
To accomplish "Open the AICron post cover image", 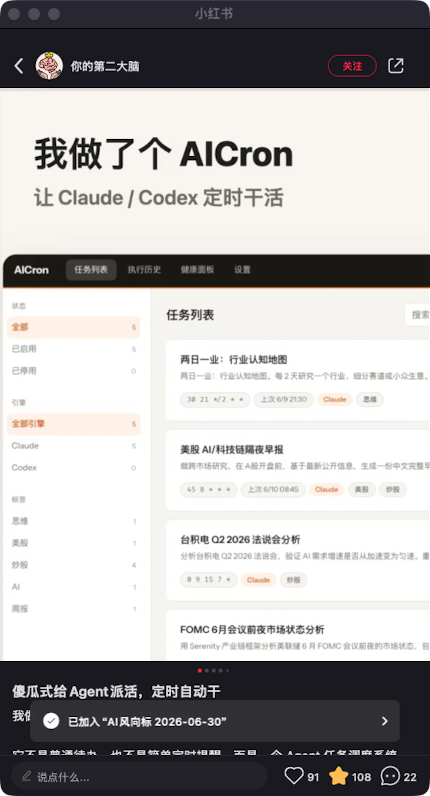I will coord(215,375).
